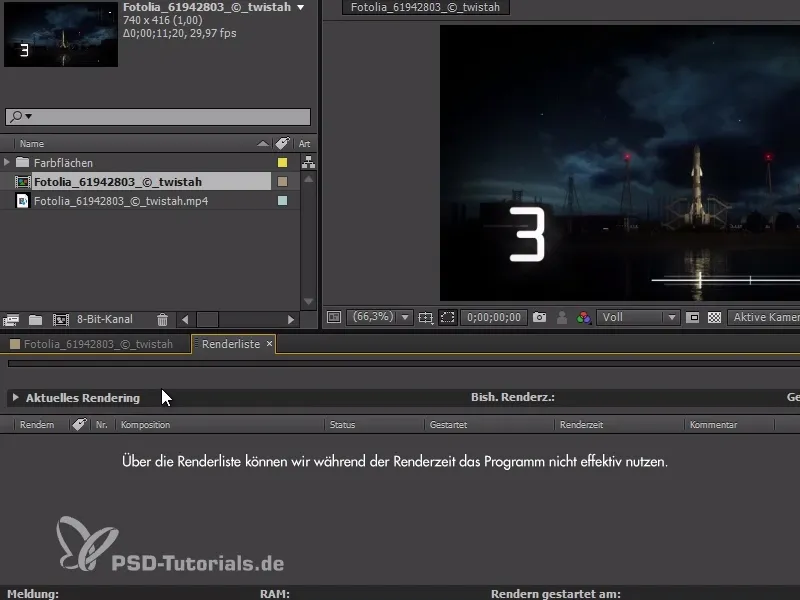Open Show Channels via the RGB icon
Image resolution: width=800 pixels, height=600 pixels.
(x=584, y=317)
